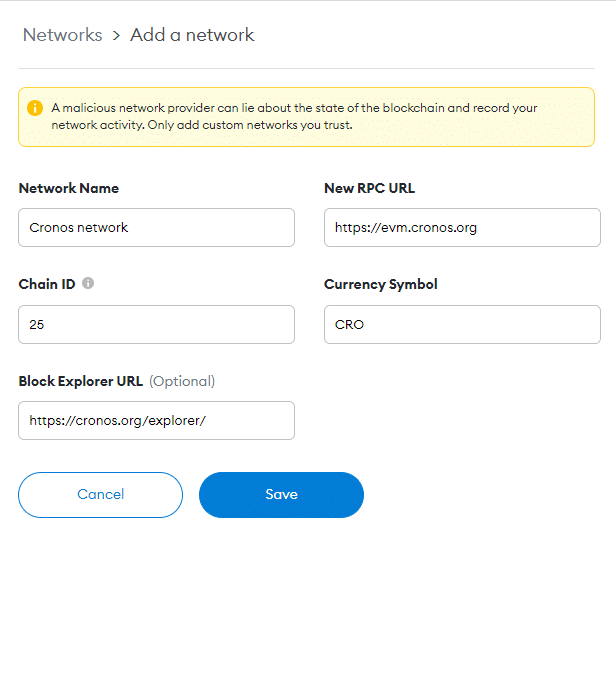Screen dimensions: 616x680
Task: Click the (Optional) hint text
Action: [x=182, y=381]
